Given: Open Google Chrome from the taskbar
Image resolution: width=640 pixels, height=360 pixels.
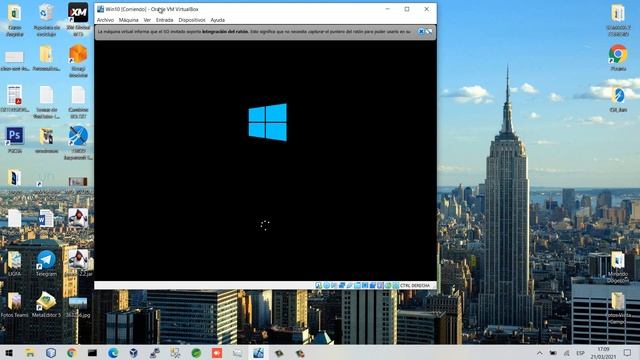Looking at the screenshot, I should 72,353.
